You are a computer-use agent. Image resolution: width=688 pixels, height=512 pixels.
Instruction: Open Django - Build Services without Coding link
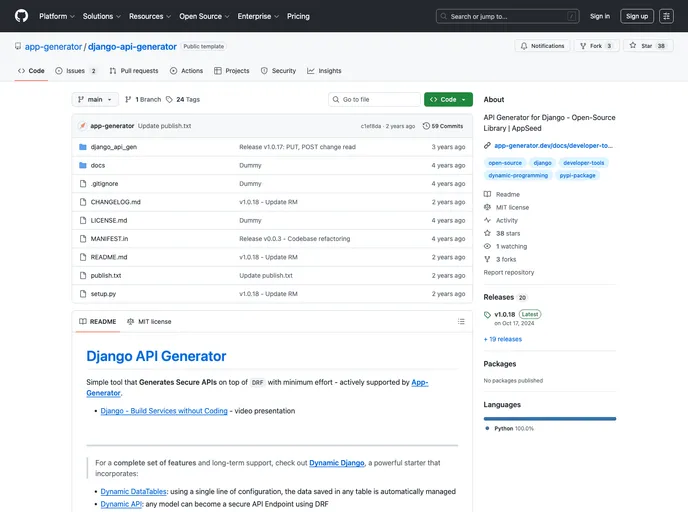164,411
